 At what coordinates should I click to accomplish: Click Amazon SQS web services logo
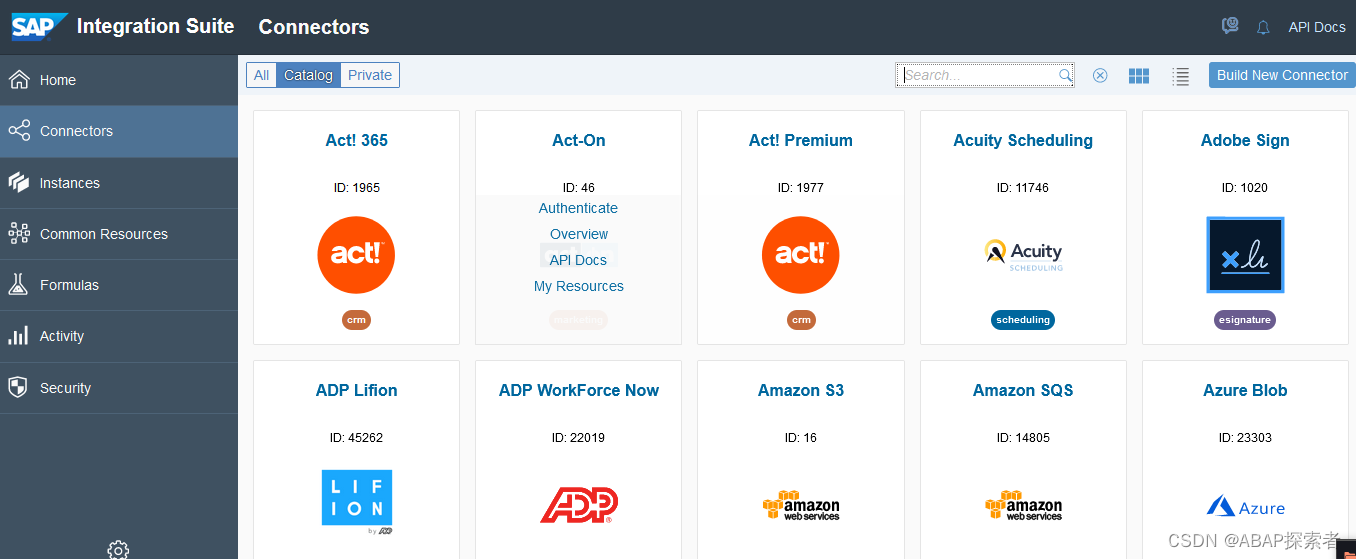1023,506
